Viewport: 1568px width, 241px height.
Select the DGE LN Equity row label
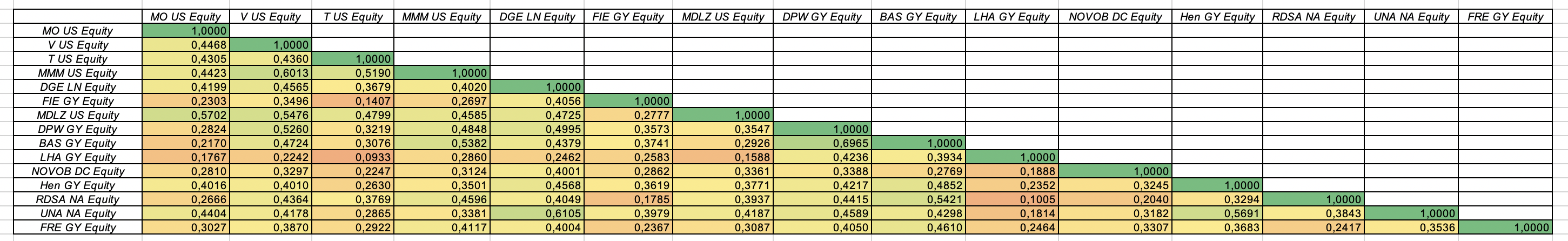coord(78,87)
